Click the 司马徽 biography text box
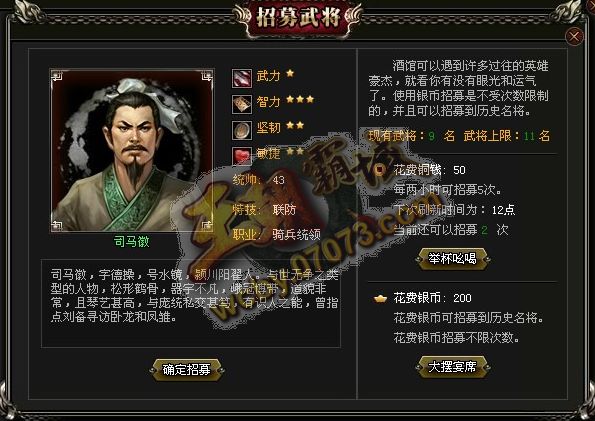The image size is (595, 421). [x=191, y=303]
